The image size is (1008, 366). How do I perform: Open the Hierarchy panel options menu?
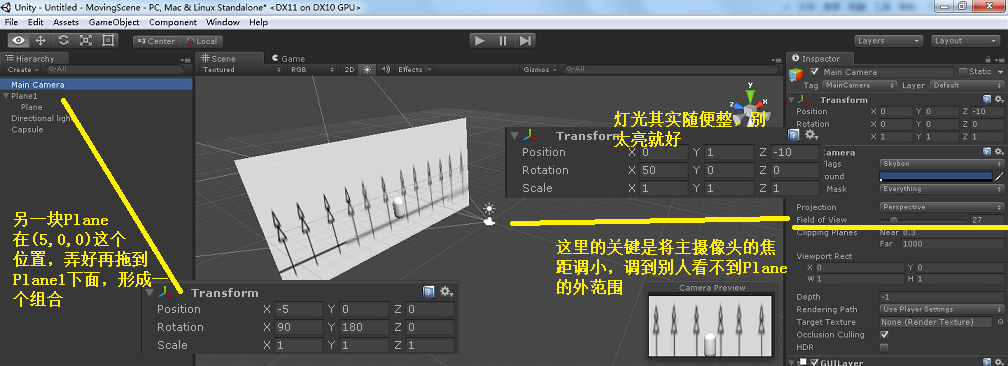[x=185, y=60]
